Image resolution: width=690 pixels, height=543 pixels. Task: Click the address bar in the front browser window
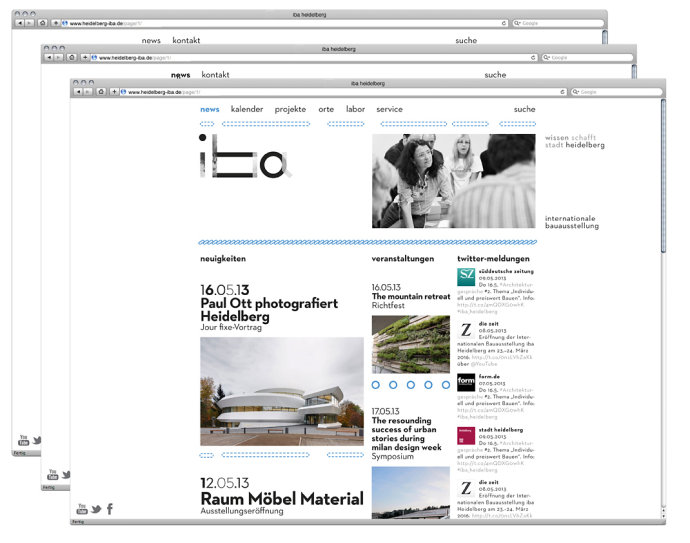[343, 92]
